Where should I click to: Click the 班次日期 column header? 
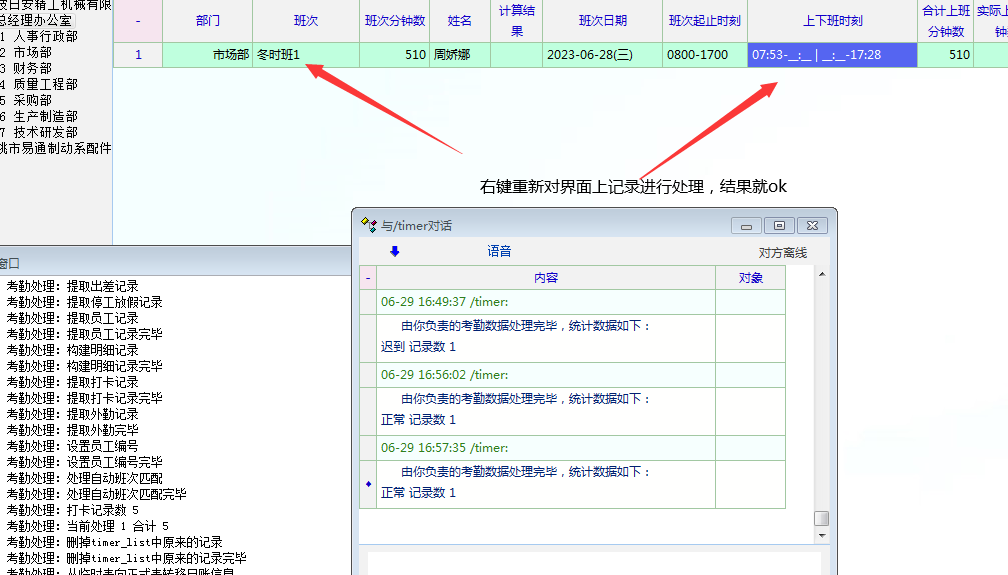pyautogui.click(x=602, y=21)
